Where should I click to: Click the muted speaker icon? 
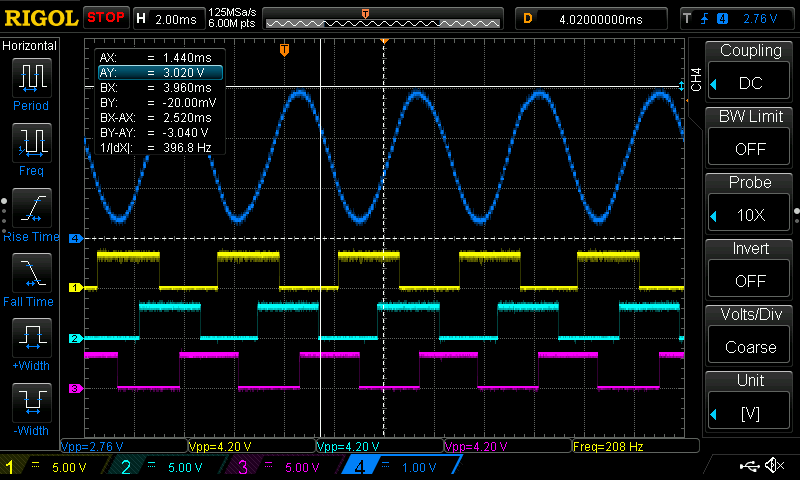click(x=774, y=465)
